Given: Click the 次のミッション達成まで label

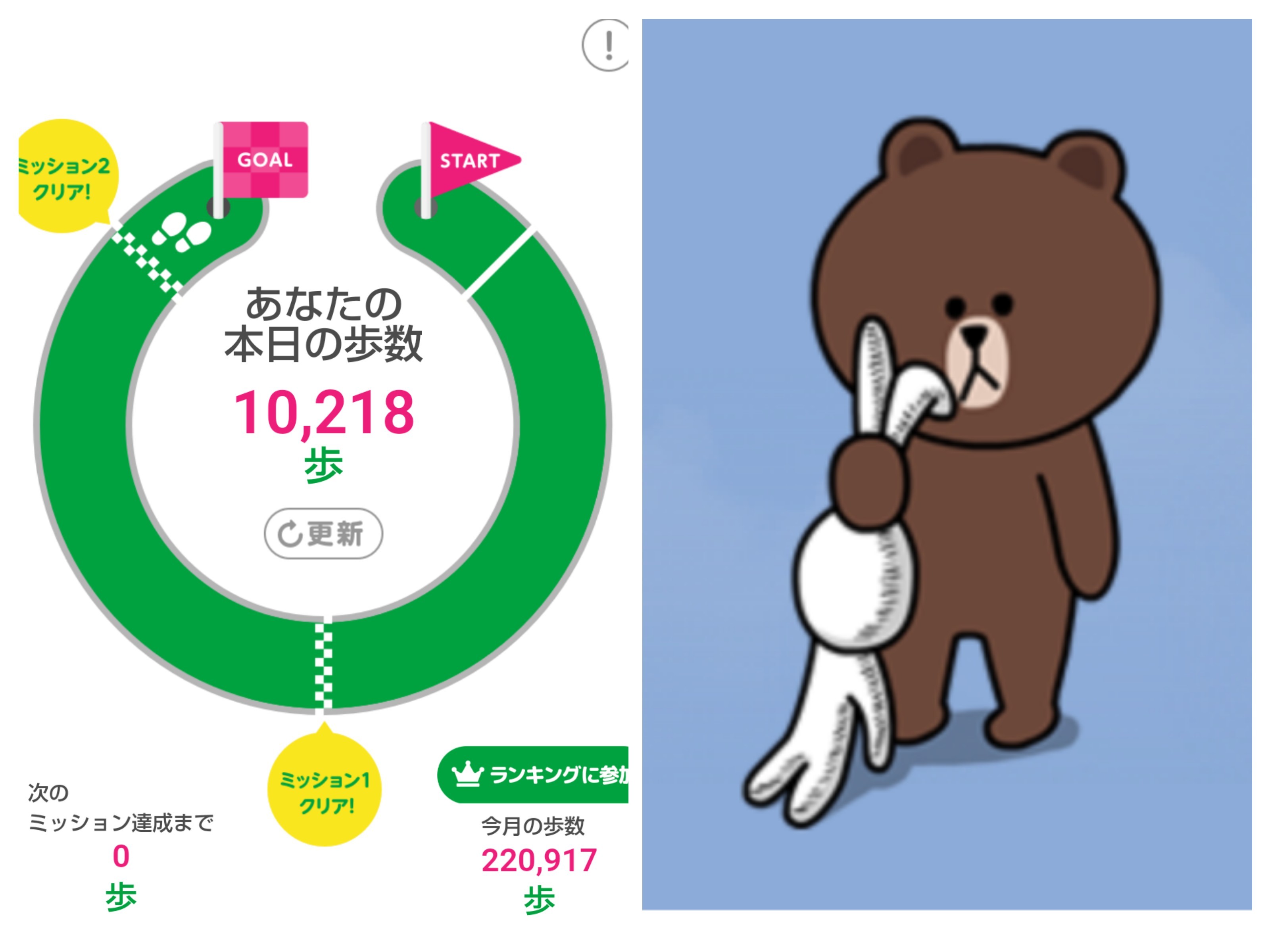Looking at the screenshot, I should pos(120,808).
